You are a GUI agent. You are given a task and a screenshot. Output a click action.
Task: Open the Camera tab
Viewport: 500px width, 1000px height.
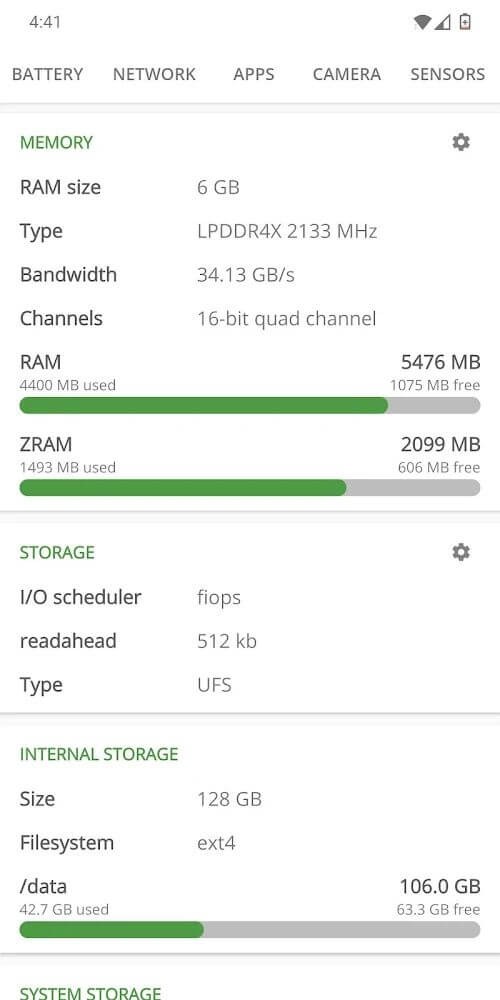click(347, 74)
